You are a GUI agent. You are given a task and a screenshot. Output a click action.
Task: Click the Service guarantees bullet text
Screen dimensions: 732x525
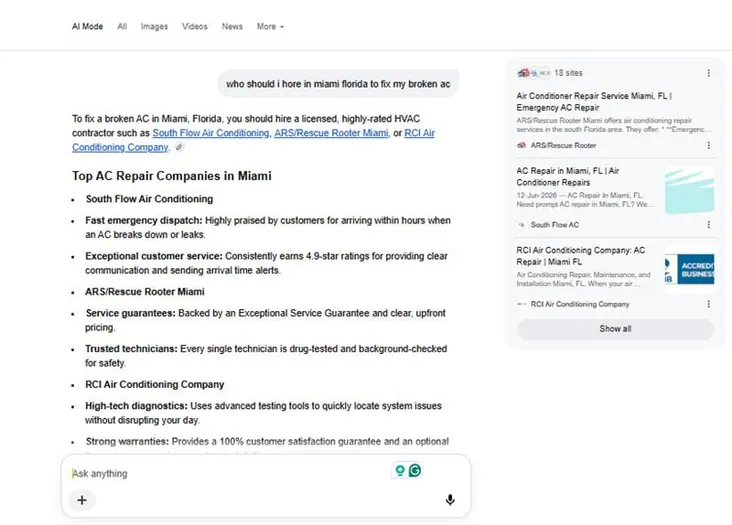pyautogui.click(x=265, y=320)
